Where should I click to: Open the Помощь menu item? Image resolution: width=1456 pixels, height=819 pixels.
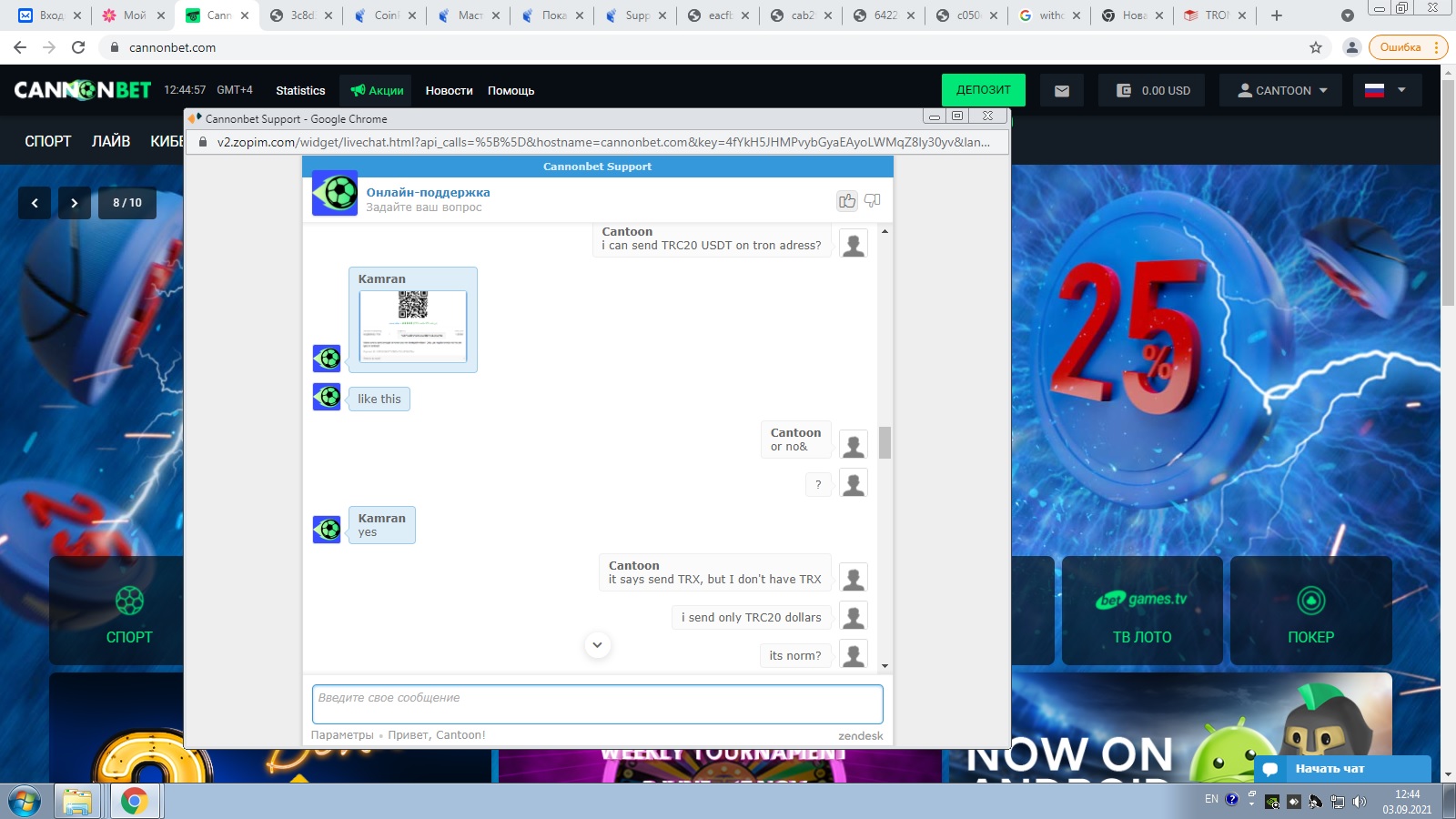click(x=511, y=90)
